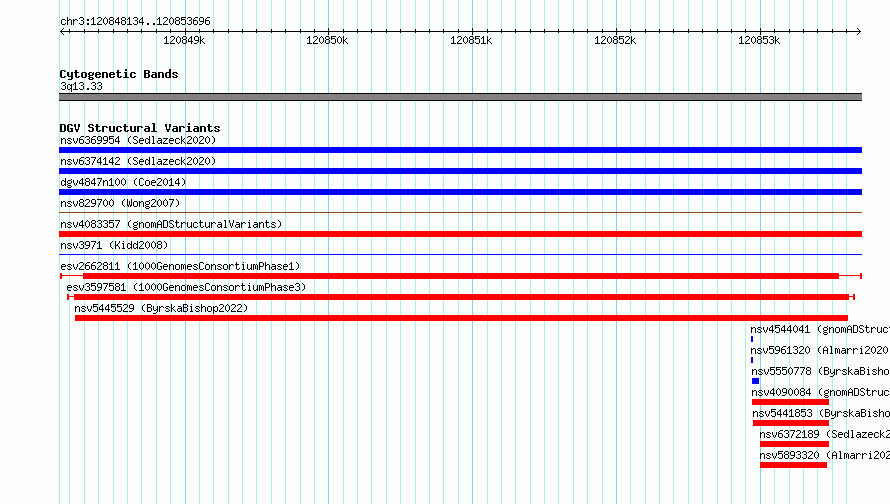The height and width of the screenshot is (504, 890).
Task: Open the dgv4847n100 (Coe2014) label
Action: (123, 182)
